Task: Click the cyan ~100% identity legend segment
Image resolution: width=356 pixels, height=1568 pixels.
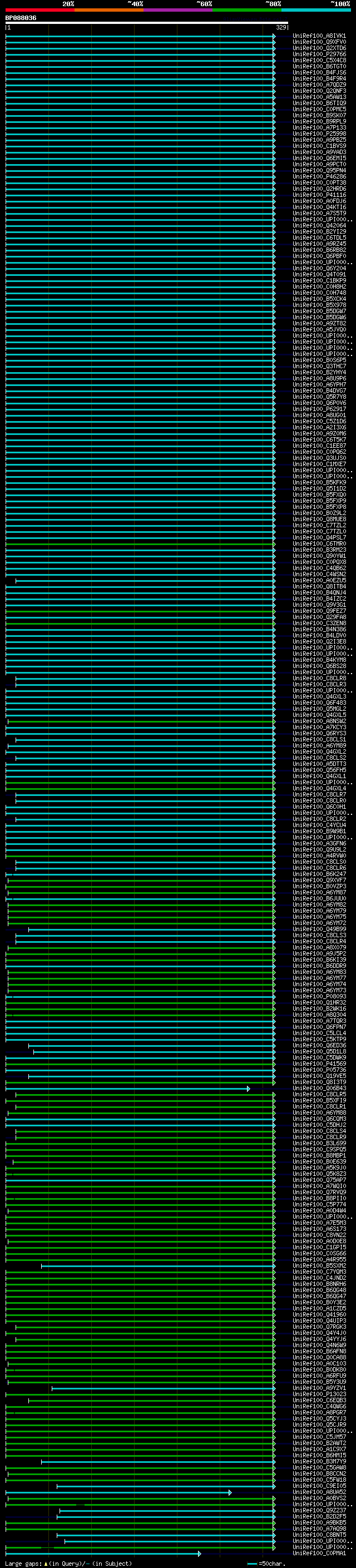Action: [315, 10]
